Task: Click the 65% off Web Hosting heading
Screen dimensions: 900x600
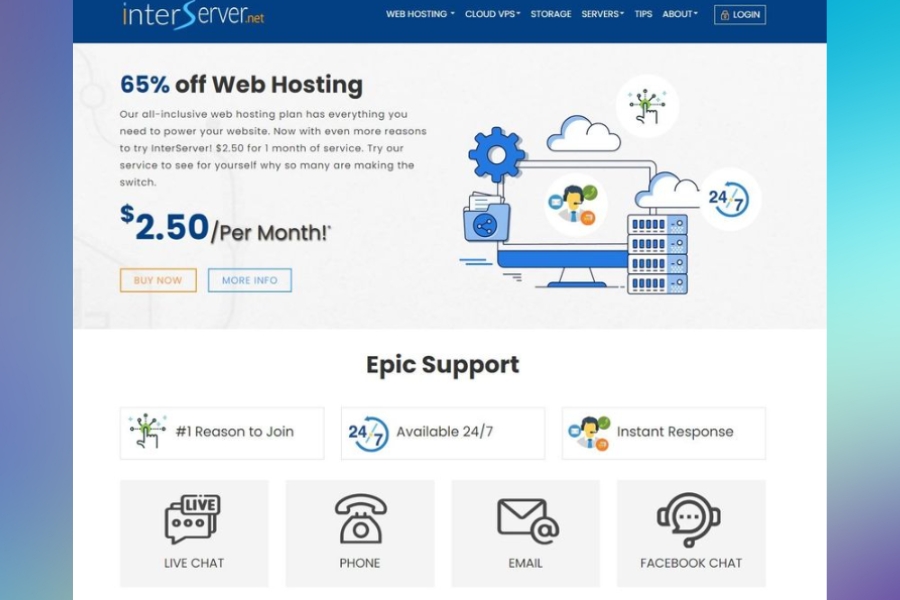Action: [241, 84]
